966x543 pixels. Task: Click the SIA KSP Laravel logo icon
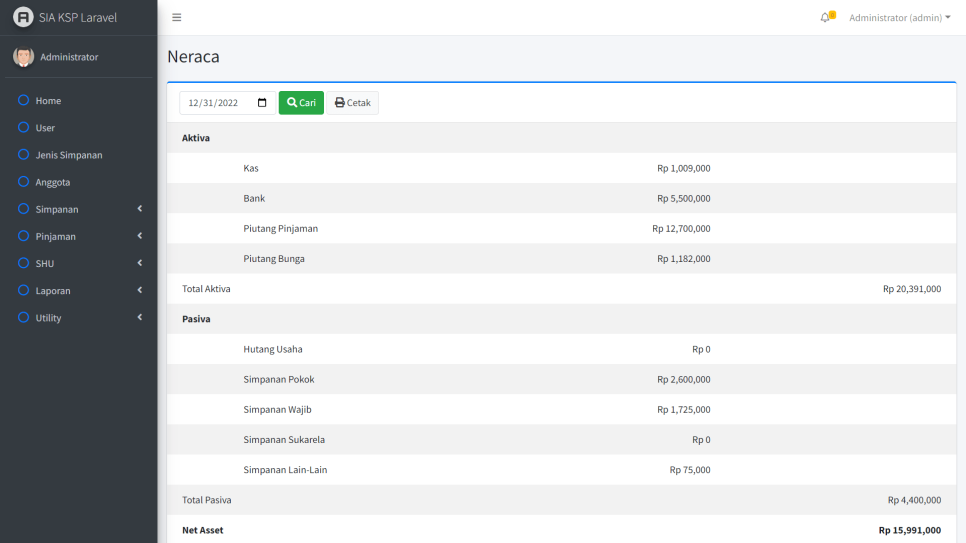(x=23, y=17)
